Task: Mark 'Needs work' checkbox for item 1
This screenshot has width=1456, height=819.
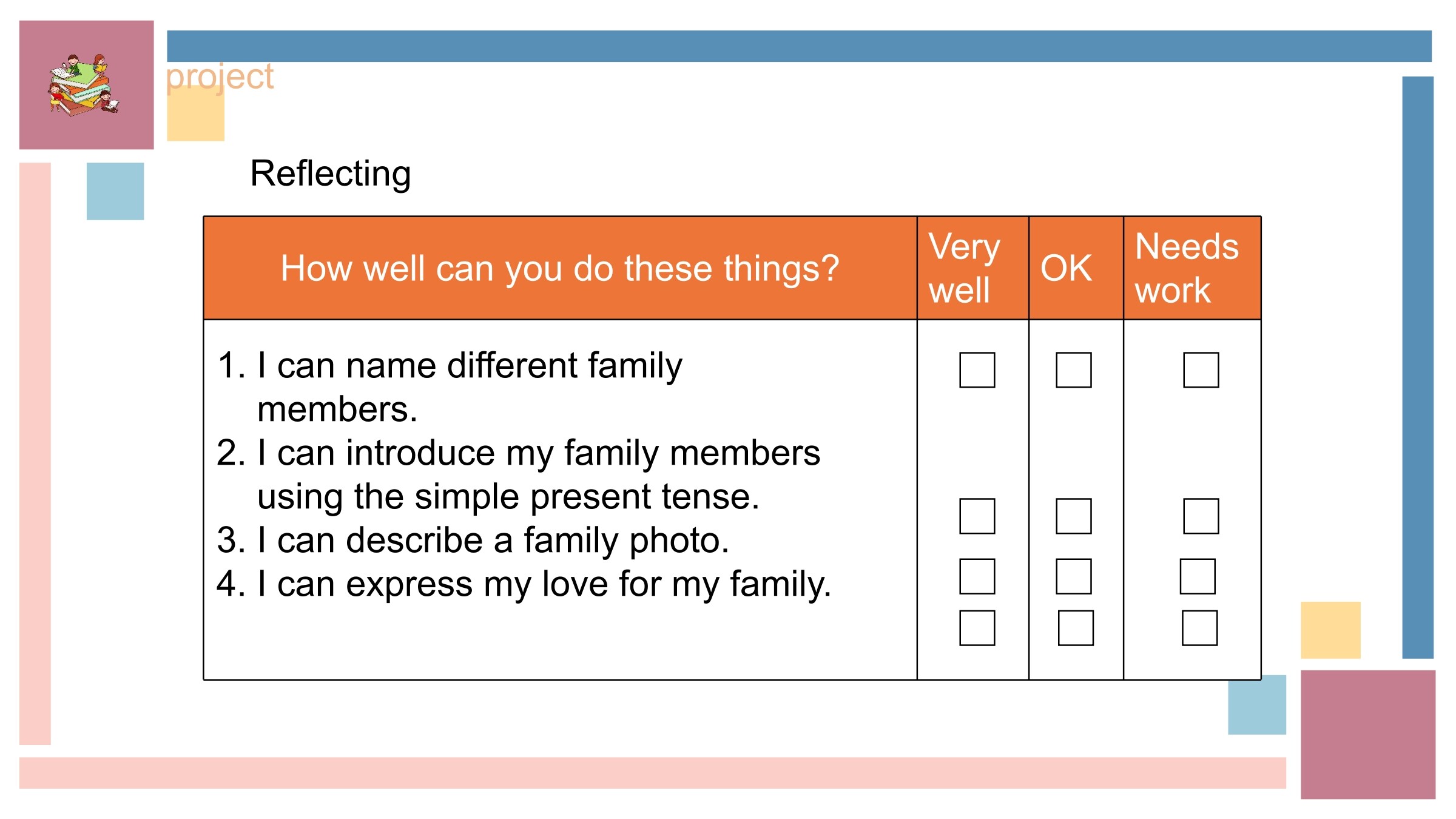Action: pos(1201,369)
